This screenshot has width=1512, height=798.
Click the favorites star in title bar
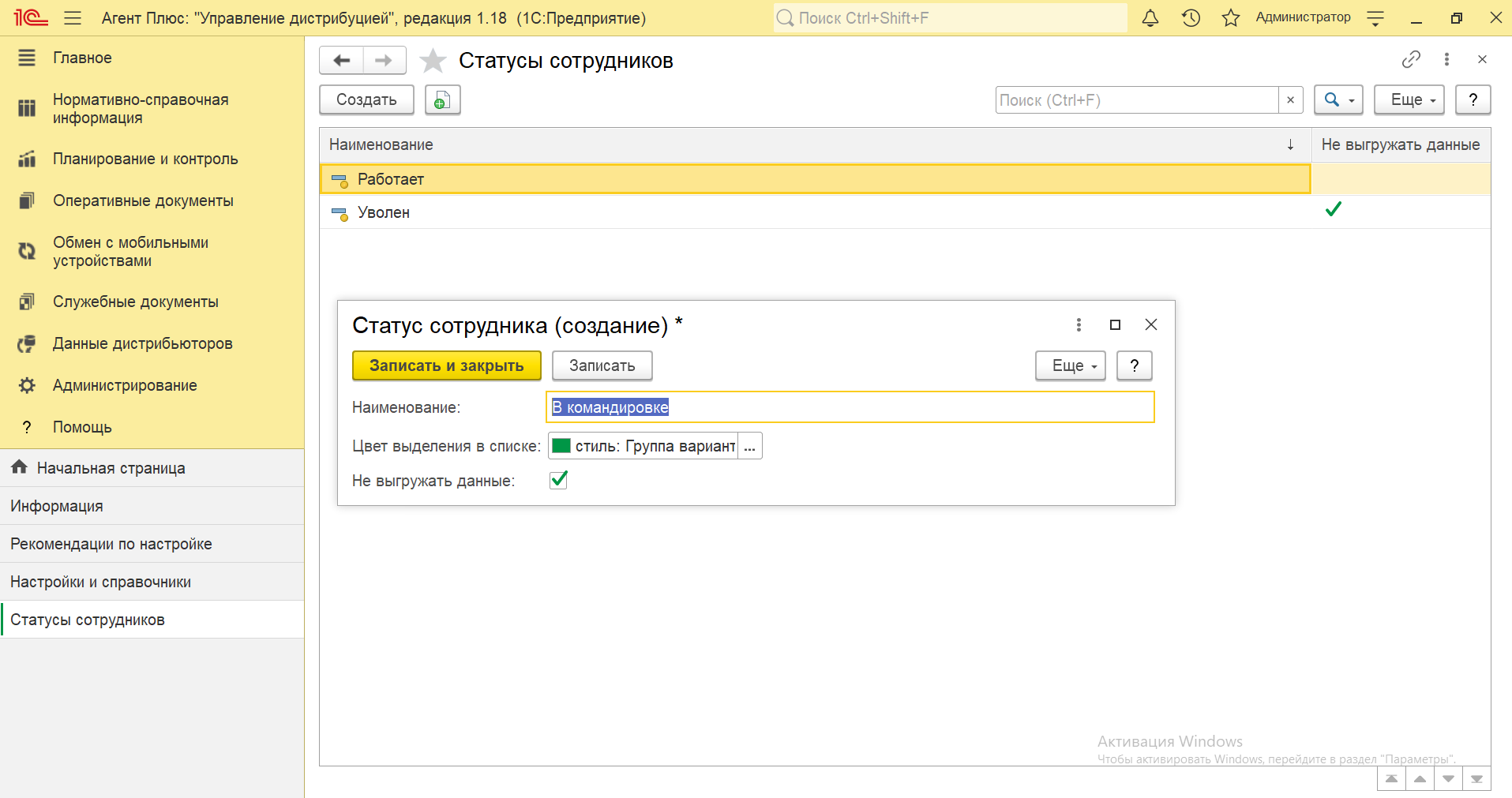(x=1230, y=18)
